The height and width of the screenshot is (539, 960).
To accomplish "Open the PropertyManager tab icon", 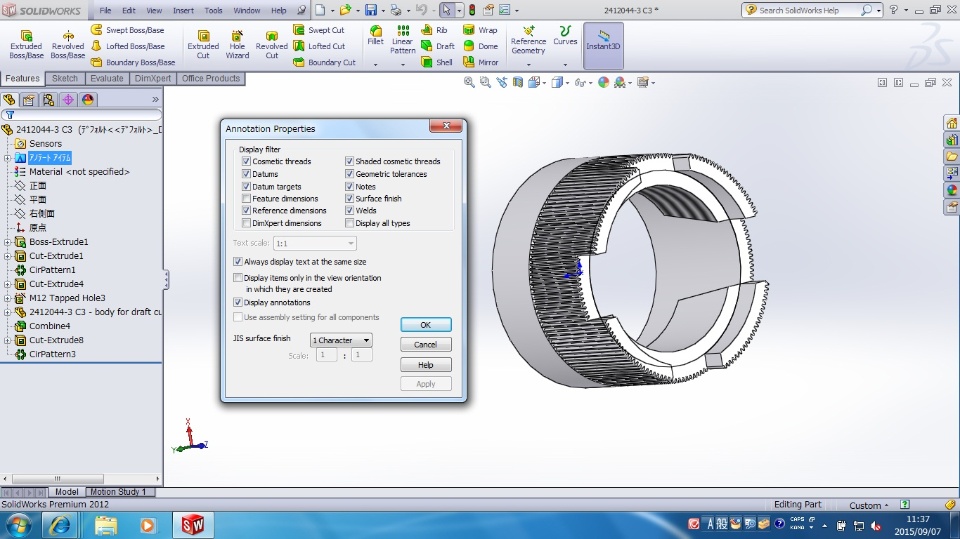I will tap(29, 100).
